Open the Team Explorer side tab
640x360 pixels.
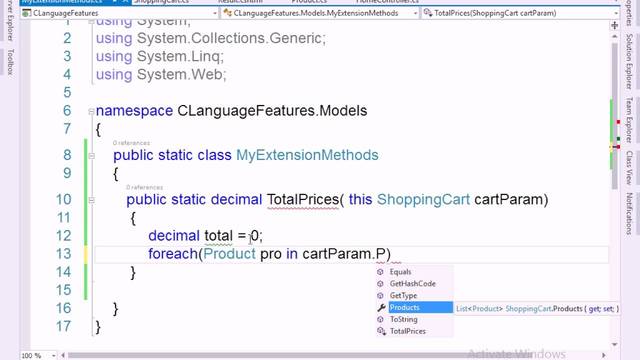click(x=629, y=120)
